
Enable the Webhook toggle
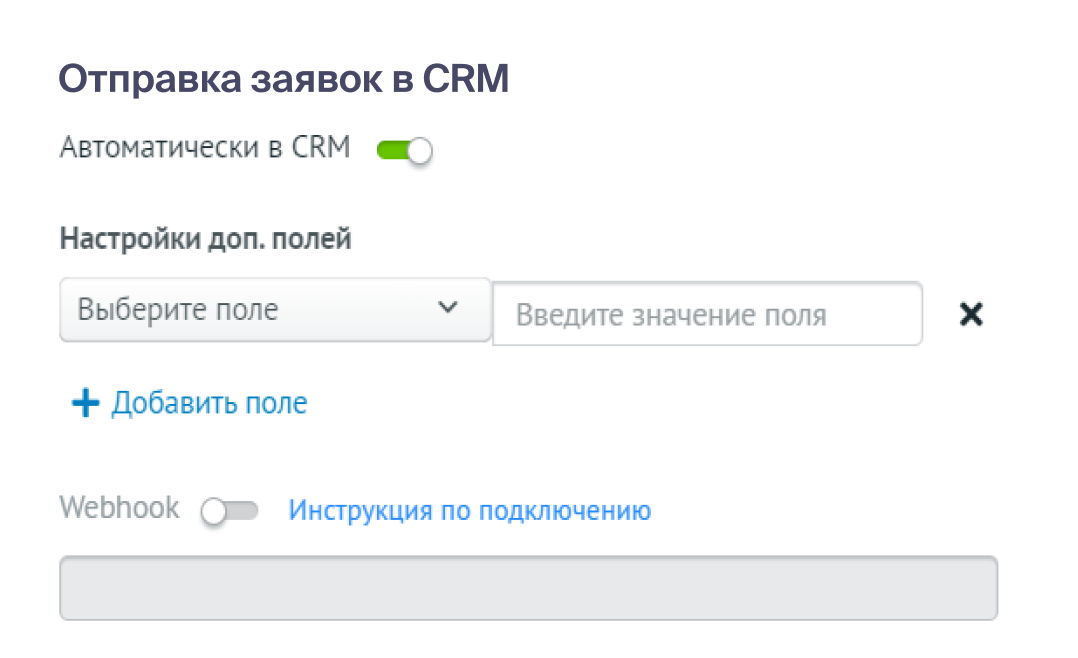[229, 511]
